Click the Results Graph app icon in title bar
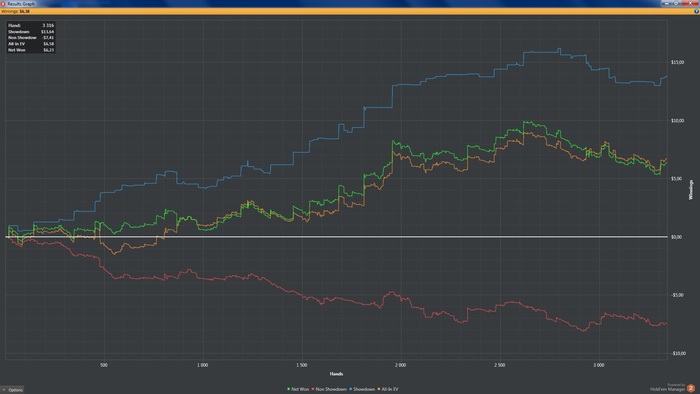700x394 pixels. [x=3, y=3]
